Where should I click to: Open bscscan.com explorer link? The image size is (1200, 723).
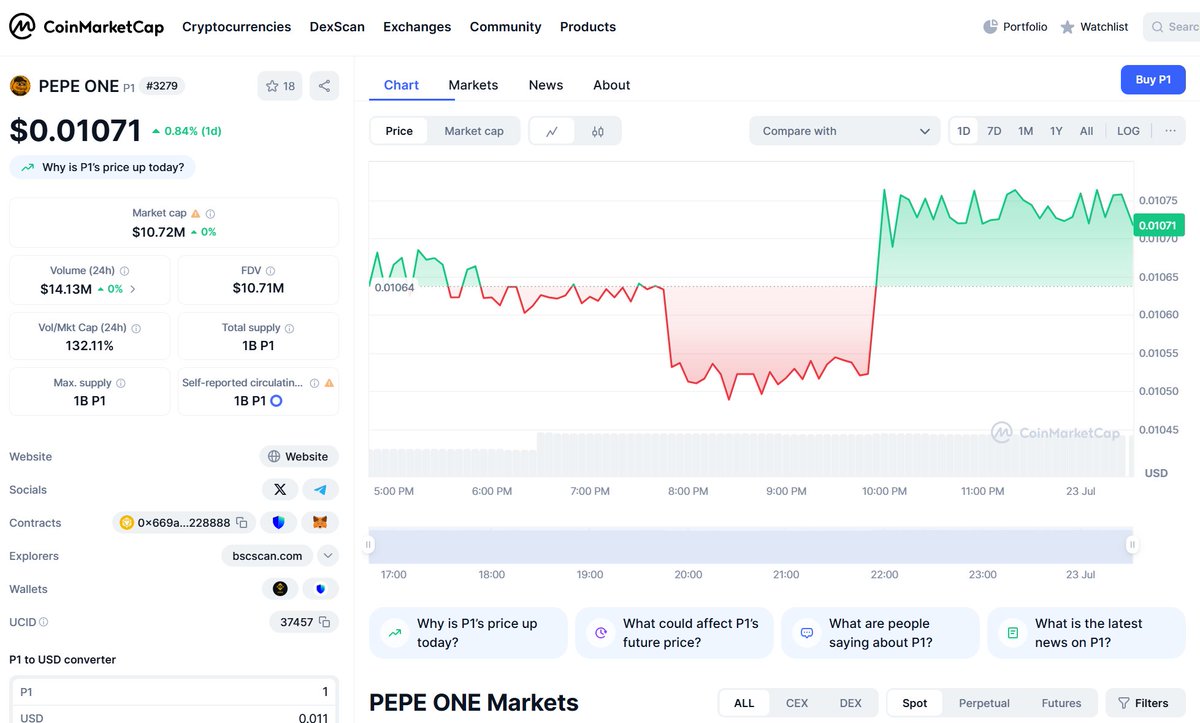click(267, 556)
